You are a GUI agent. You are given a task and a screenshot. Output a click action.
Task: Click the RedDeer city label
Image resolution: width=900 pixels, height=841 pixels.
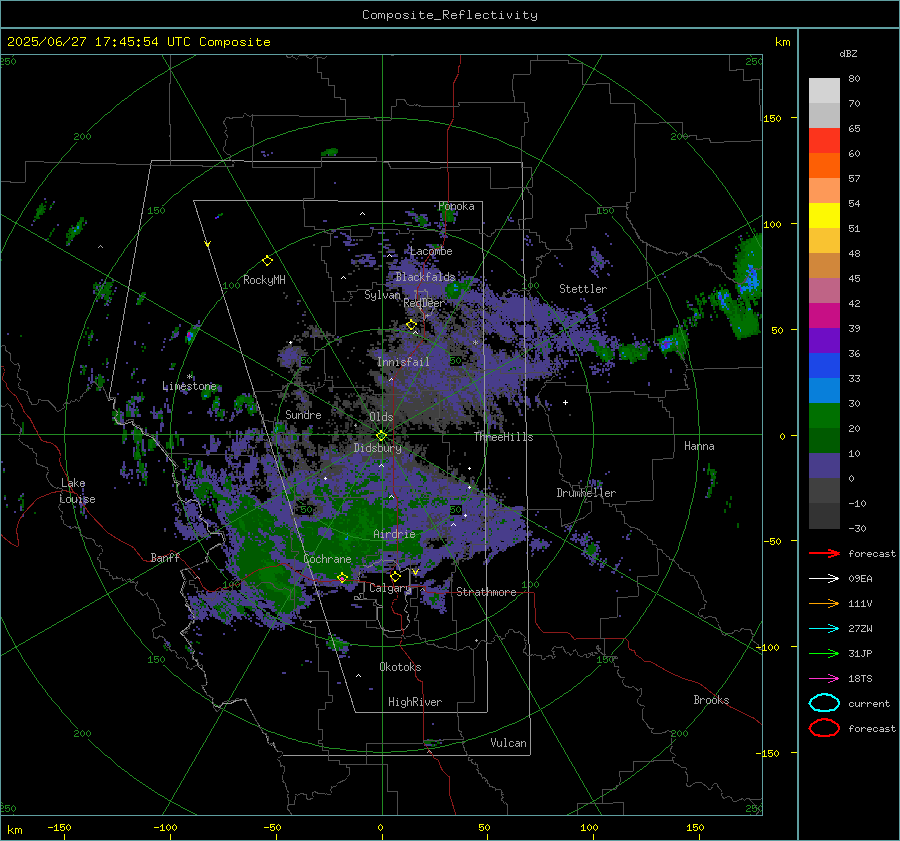(x=424, y=303)
